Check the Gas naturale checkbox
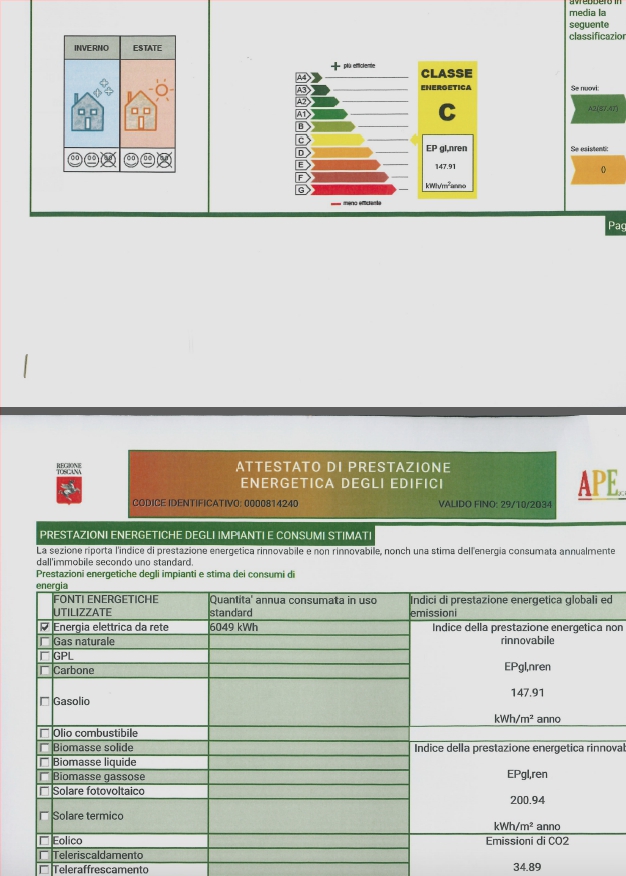Image resolution: width=626 pixels, height=876 pixels. coord(45,642)
